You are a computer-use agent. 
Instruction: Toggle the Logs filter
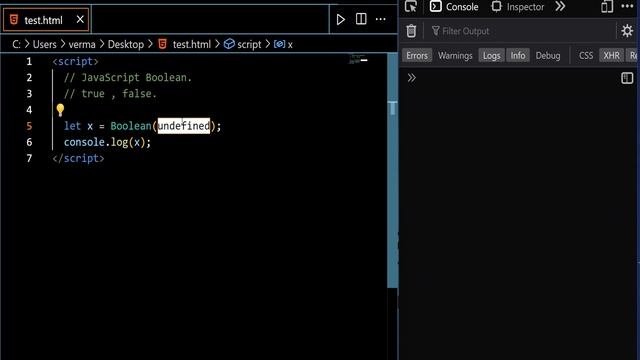491,56
